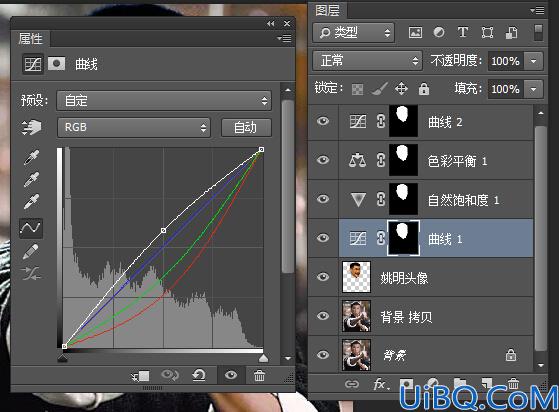Click the smooth curve values icon
The width and height of the screenshot is (559, 412).
[31, 274]
